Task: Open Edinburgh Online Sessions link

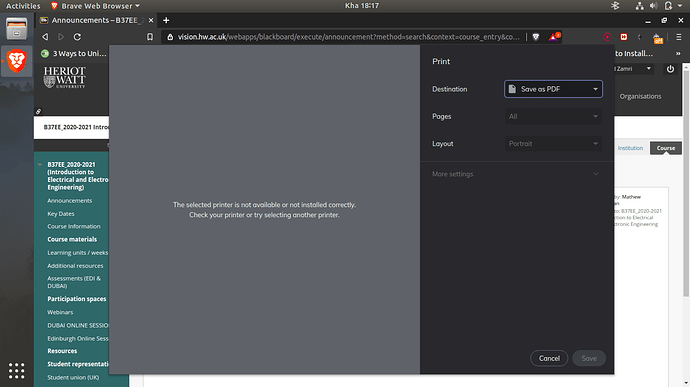Action: (78, 339)
